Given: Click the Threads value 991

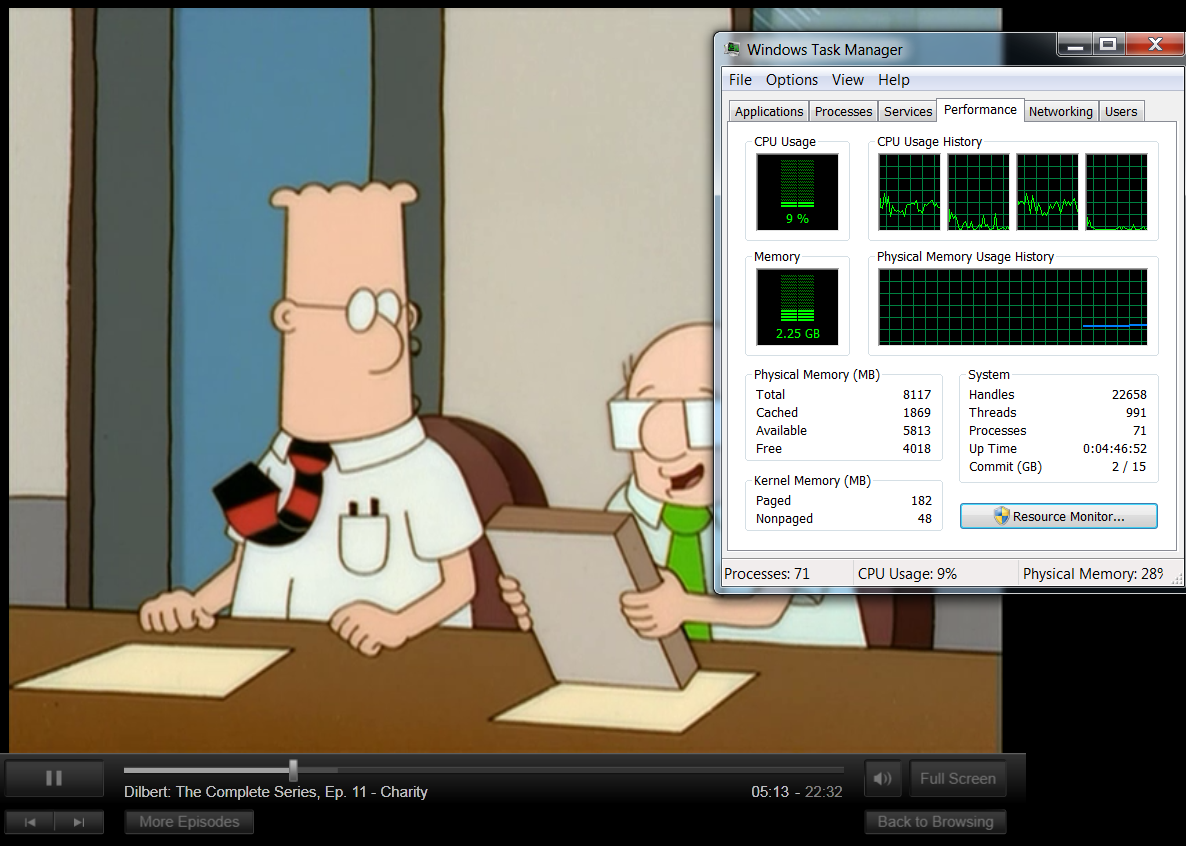Looking at the screenshot, I should click(x=1136, y=412).
